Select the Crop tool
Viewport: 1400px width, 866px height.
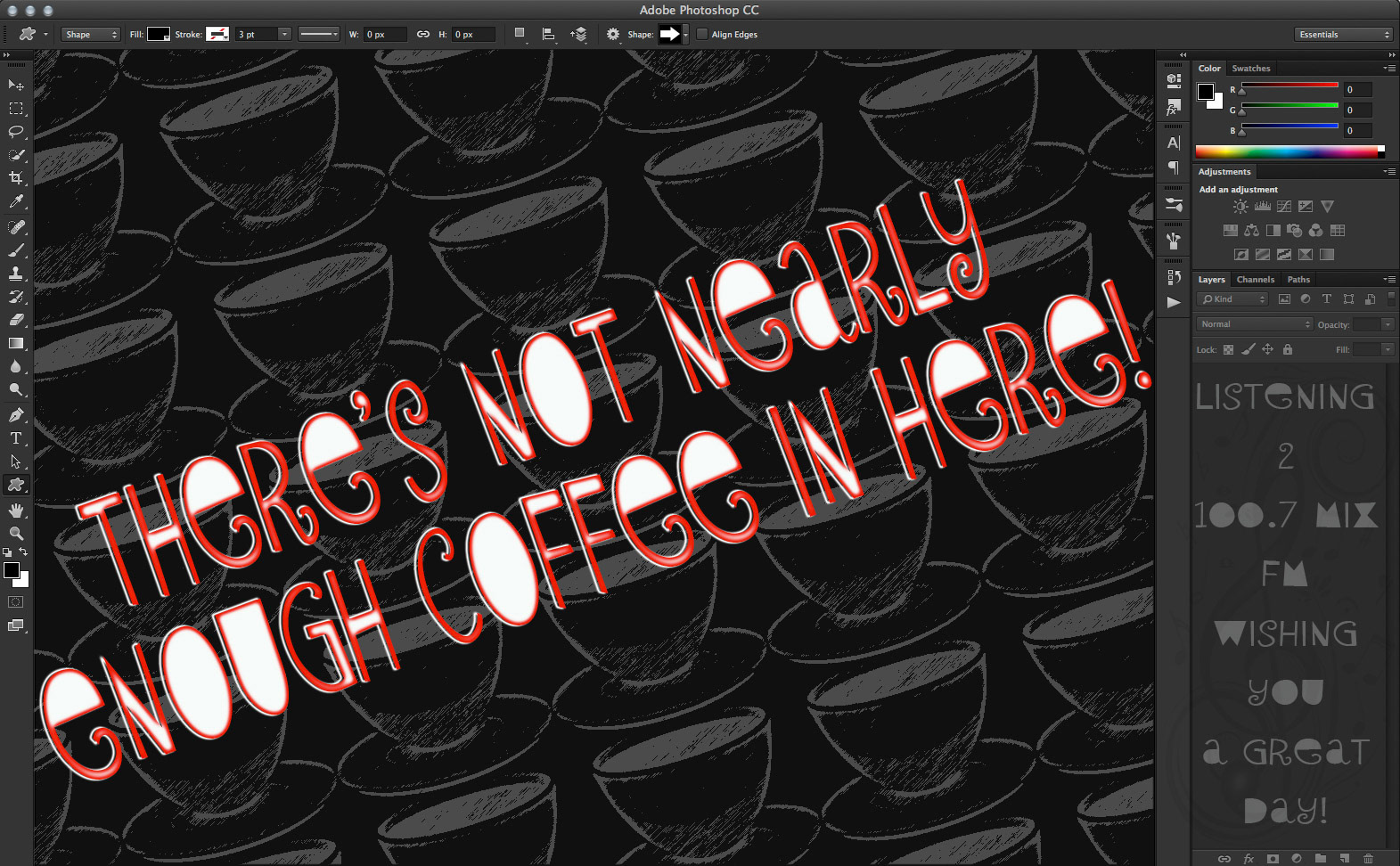point(15,178)
